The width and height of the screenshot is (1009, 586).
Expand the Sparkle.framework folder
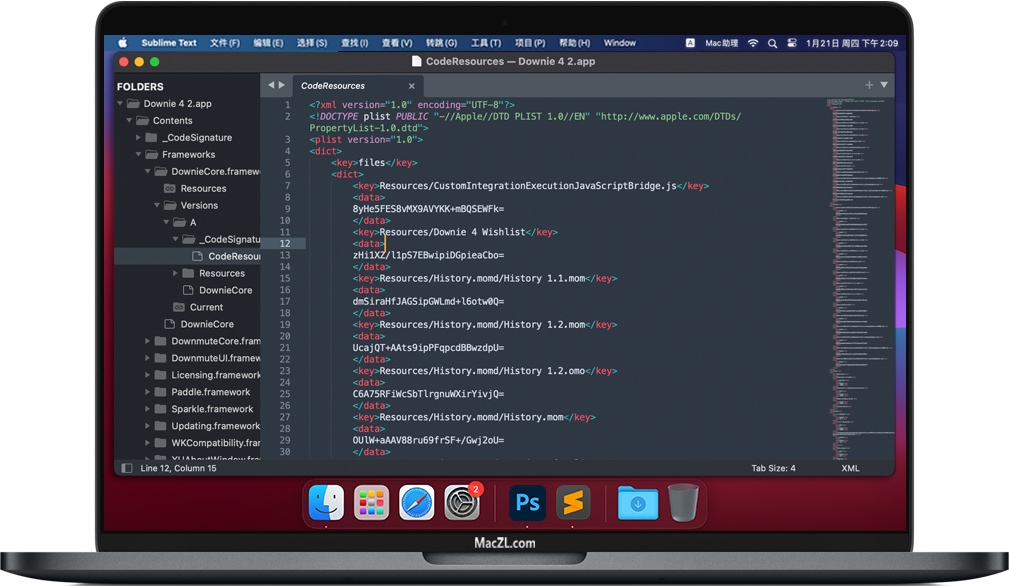coord(148,409)
